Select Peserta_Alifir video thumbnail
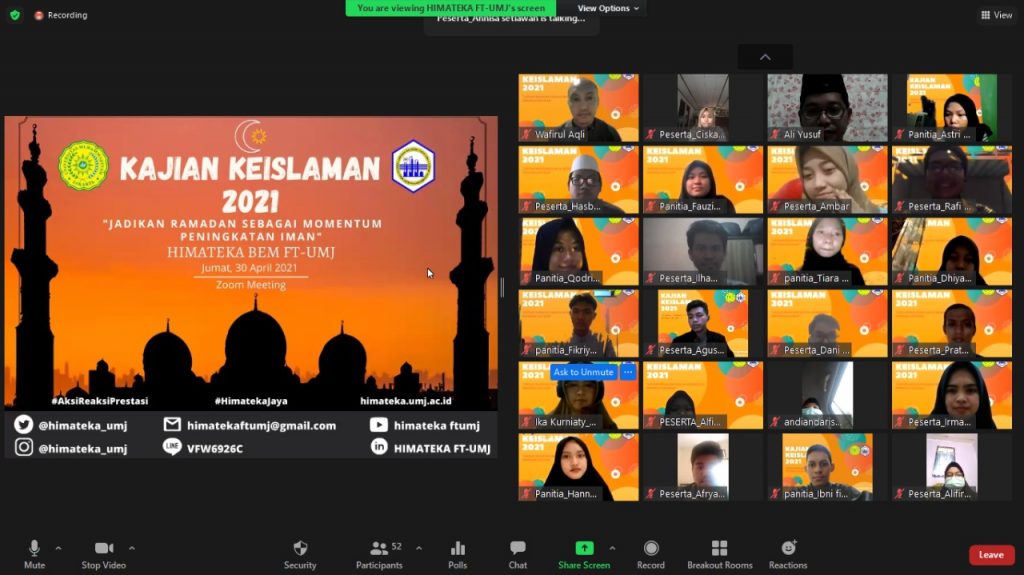This screenshot has width=1024, height=575. pyautogui.click(x=952, y=467)
